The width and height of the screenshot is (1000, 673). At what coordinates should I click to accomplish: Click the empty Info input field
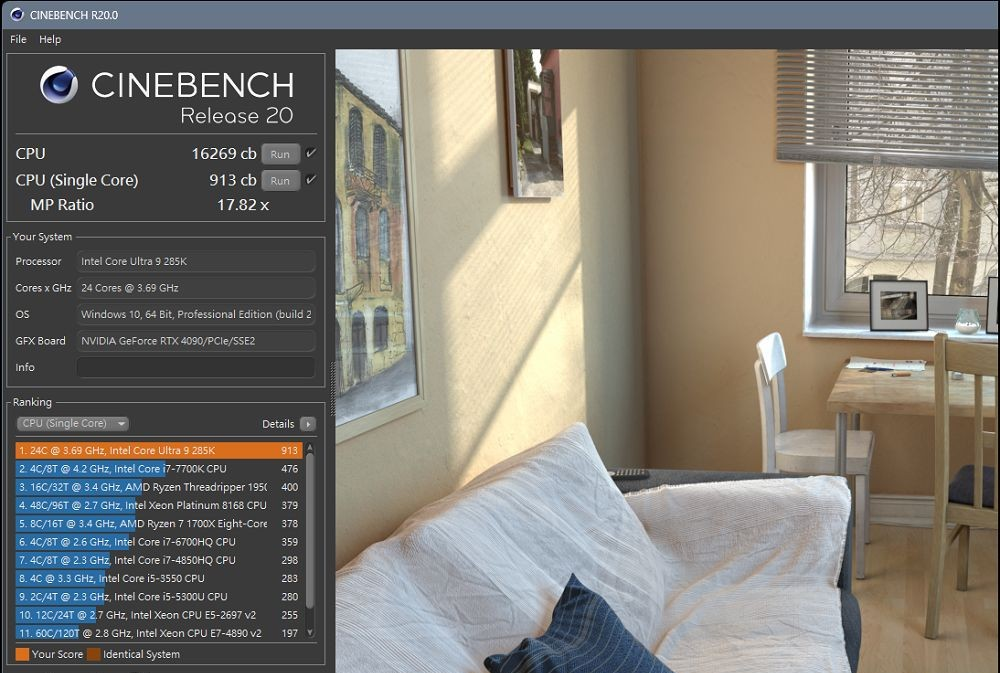(196, 367)
